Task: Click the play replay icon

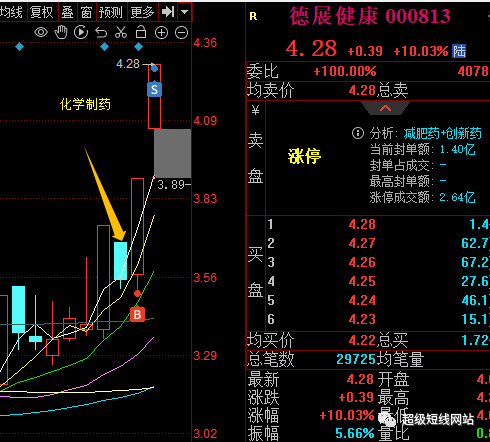Action: pyautogui.click(x=81, y=32)
